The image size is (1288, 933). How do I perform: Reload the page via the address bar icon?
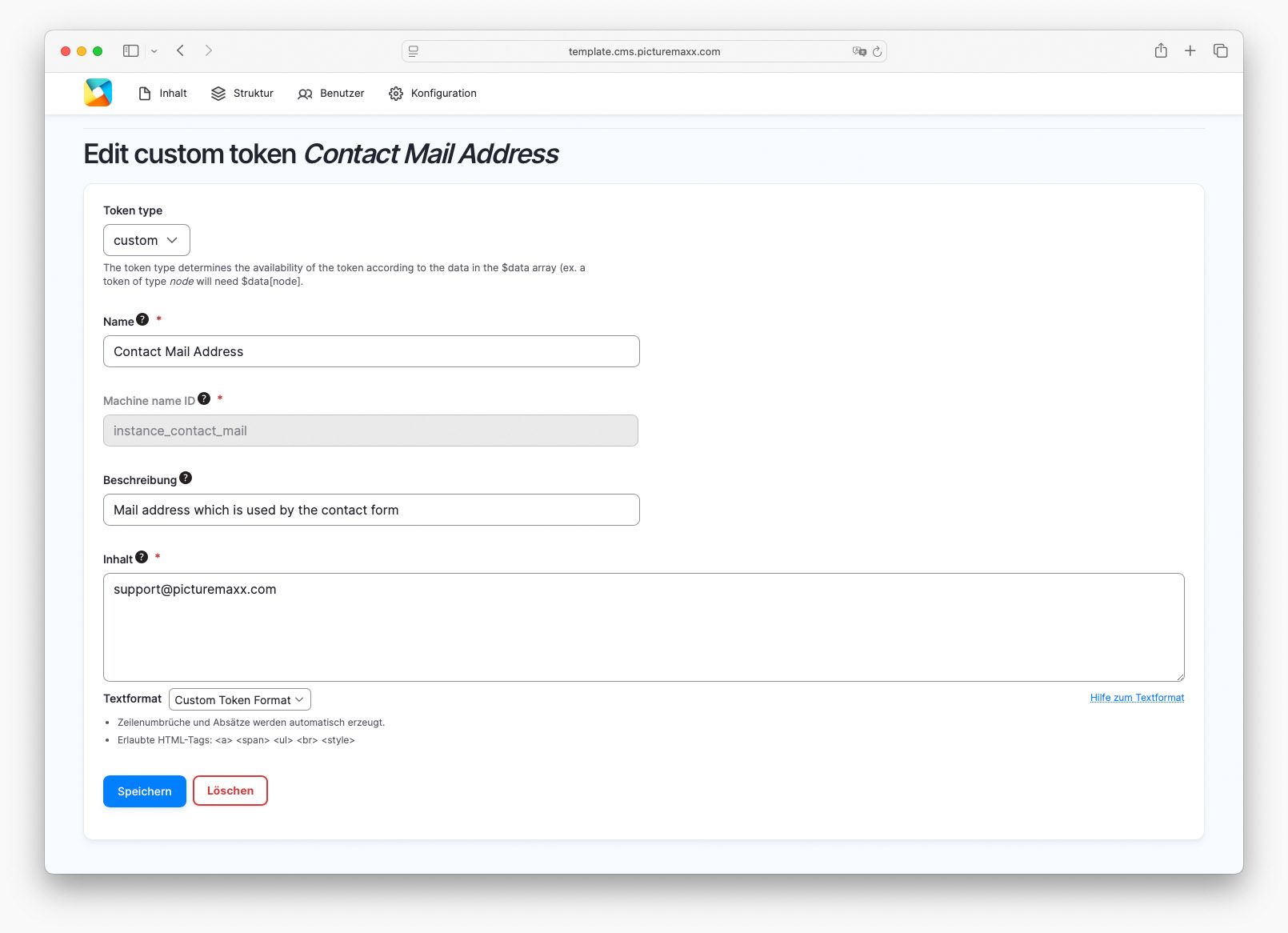click(x=878, y=51)
